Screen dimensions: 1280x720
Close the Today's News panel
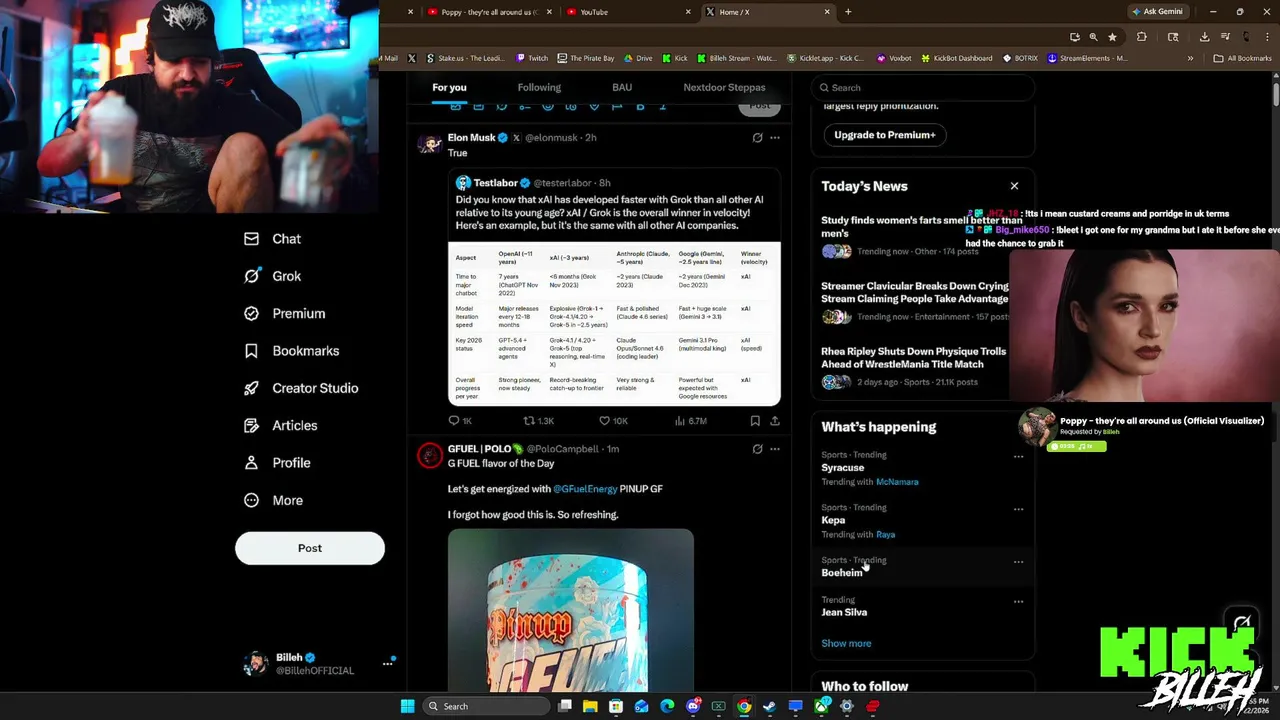(x=1014, y=186)
